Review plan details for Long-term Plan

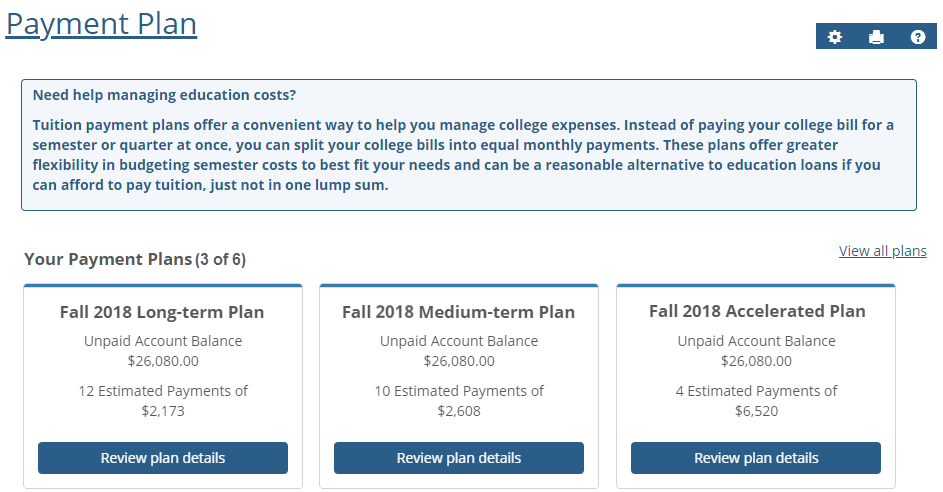pos(163,458)
